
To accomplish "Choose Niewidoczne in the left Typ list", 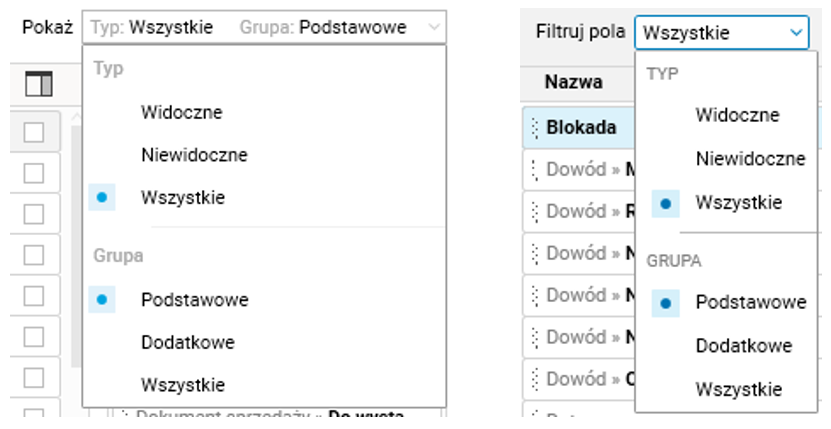I will (194, 155).
